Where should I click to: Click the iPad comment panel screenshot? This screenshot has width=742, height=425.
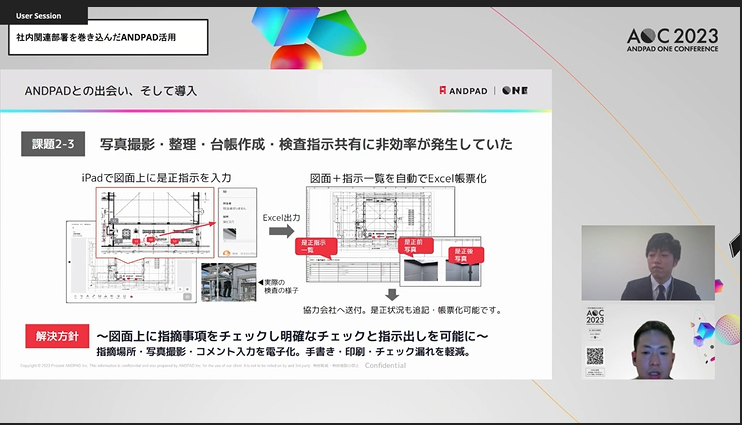point(238,222)
